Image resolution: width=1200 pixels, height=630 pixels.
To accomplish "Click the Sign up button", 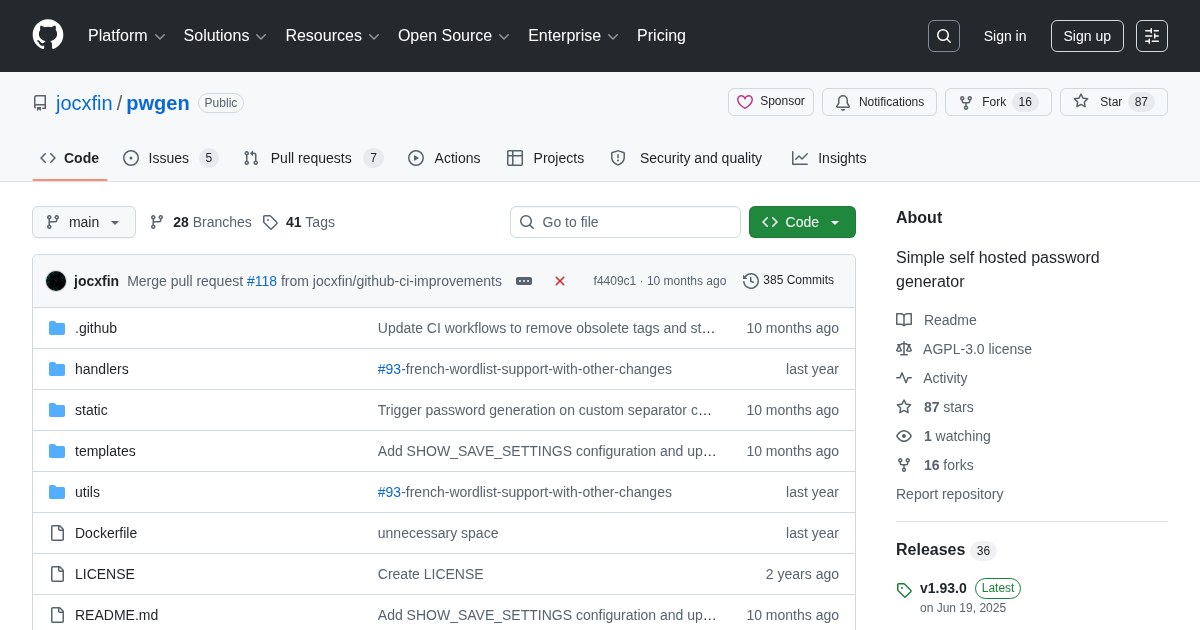I will [x=1087, y=36].
